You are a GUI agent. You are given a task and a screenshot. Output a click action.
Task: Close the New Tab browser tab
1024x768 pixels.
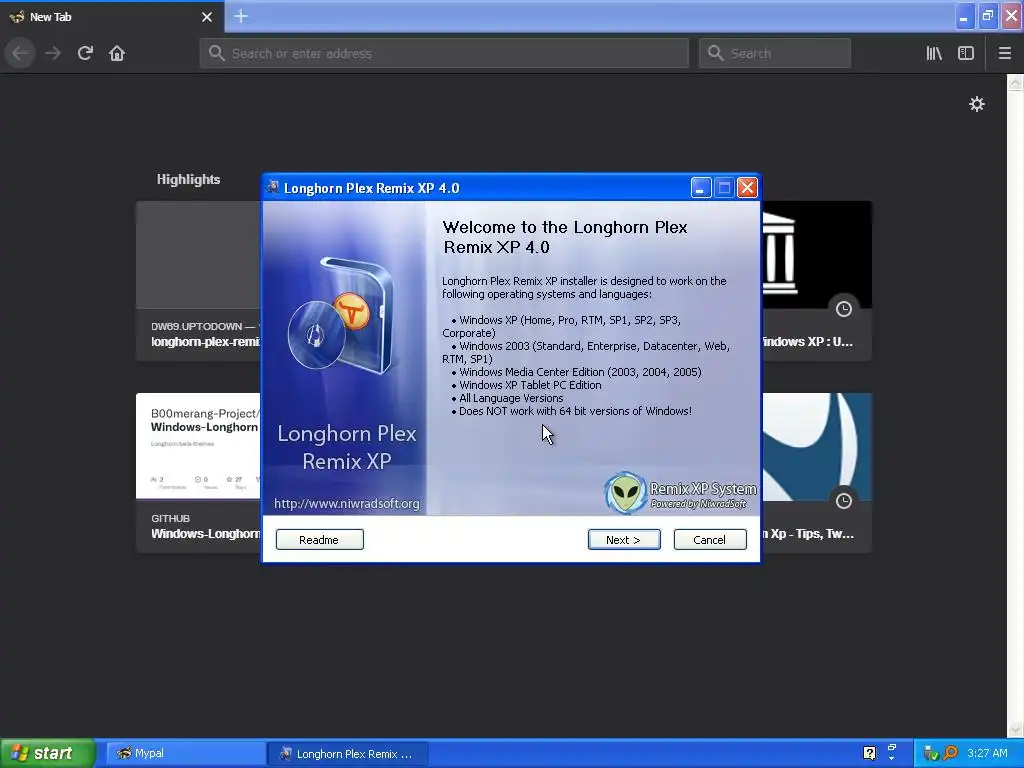coord(207,17)
